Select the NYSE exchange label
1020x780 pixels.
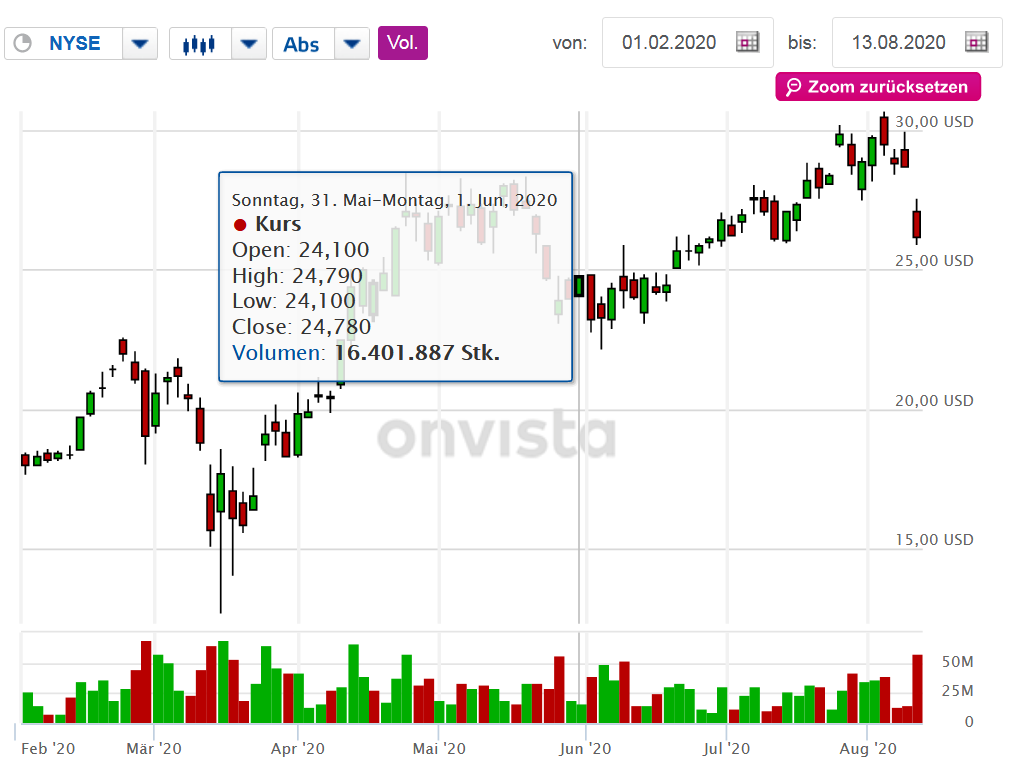tap(75, 44)
